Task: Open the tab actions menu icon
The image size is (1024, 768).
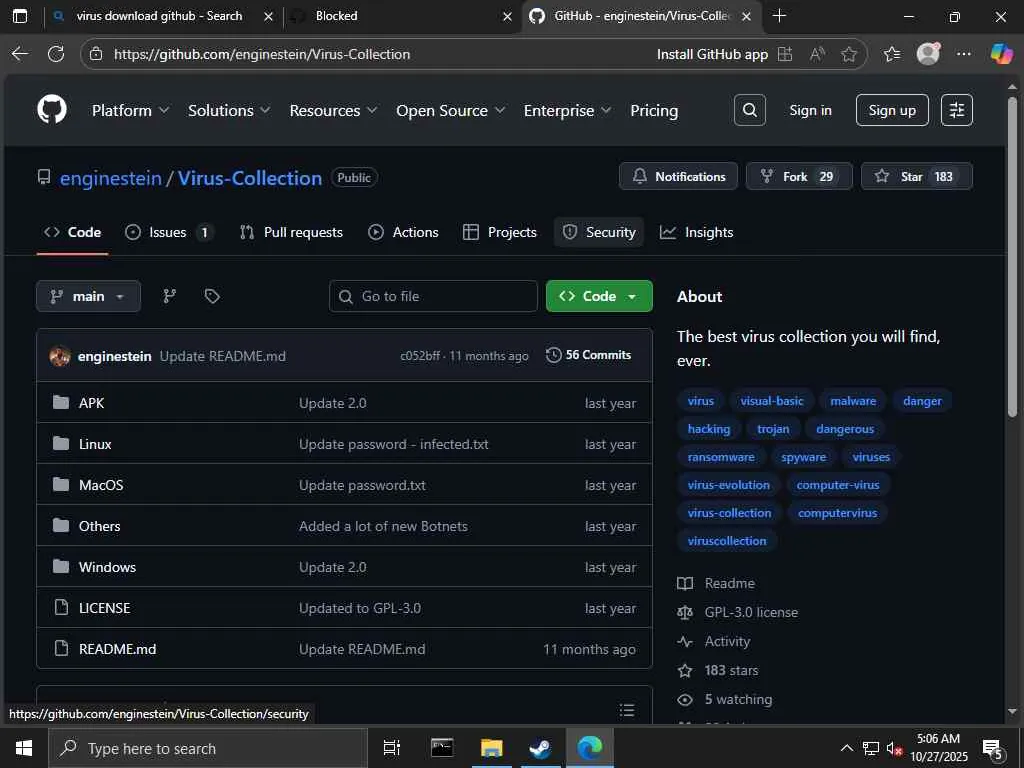Action: click(20, 16)
